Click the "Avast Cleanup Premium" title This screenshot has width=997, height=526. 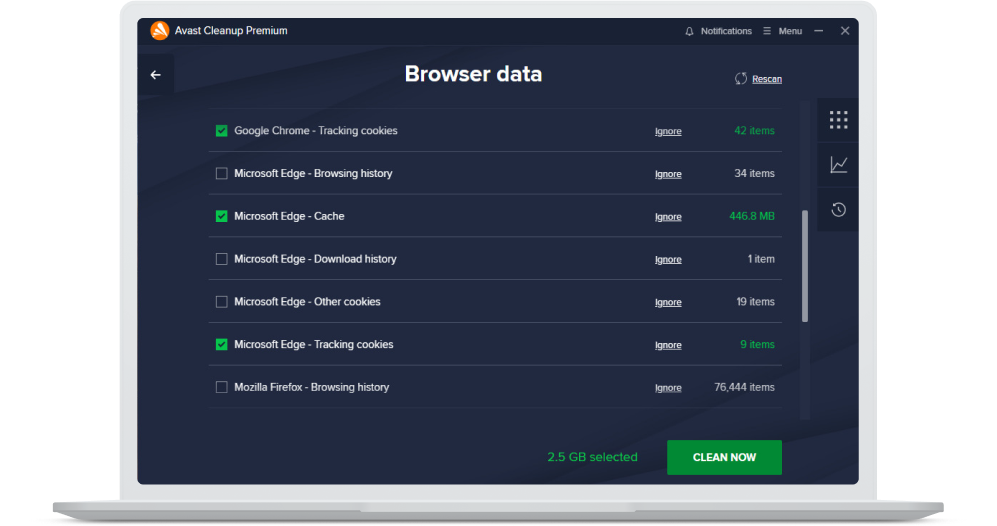click(x=231, y=31)
